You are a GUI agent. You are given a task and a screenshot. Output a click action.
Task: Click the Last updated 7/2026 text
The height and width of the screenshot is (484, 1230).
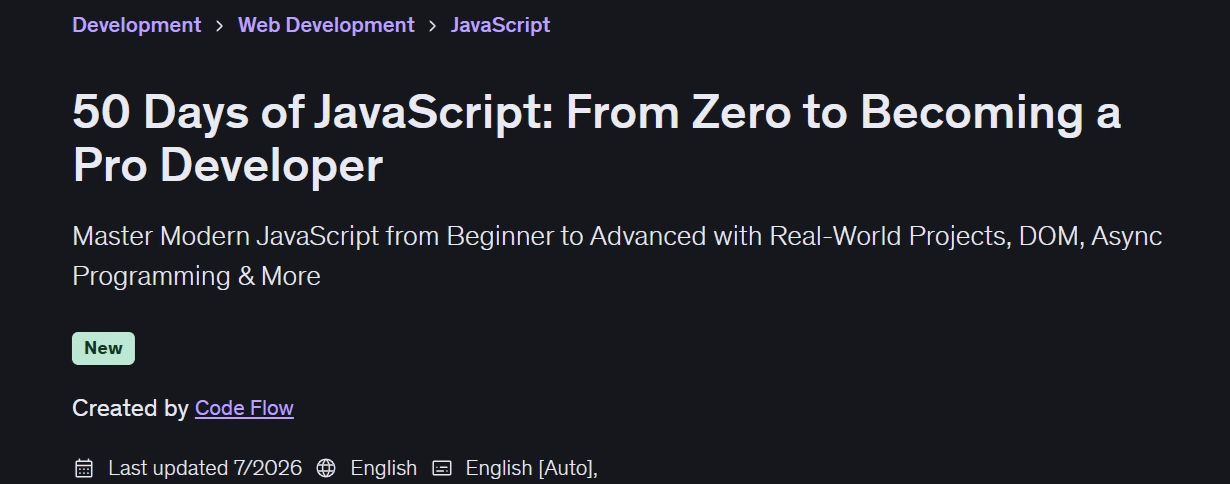[x=205, y=468]
